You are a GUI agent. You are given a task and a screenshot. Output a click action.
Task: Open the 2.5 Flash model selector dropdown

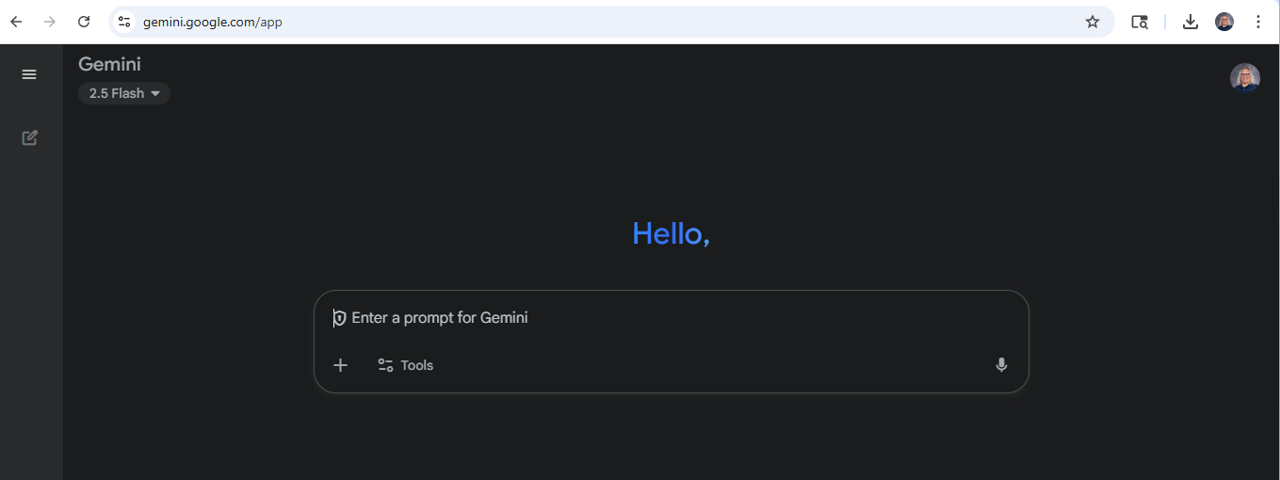coord(124,93)
